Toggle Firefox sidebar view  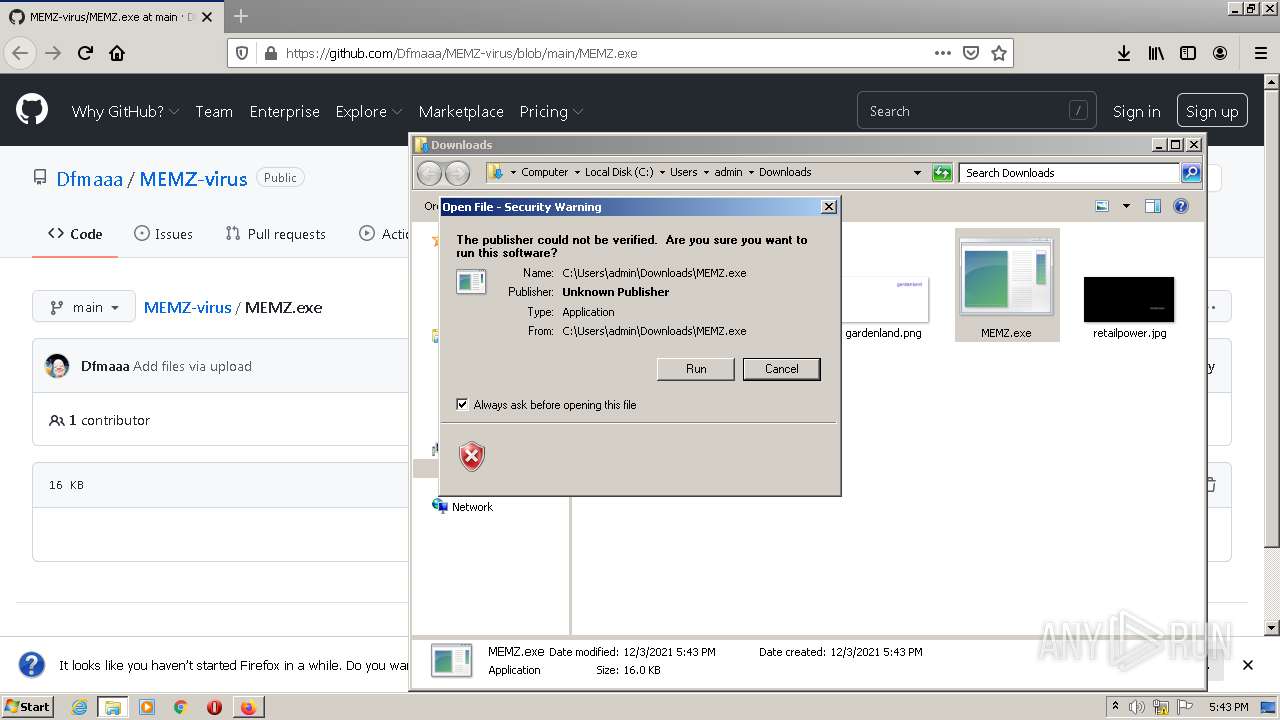click(1188, 53)
